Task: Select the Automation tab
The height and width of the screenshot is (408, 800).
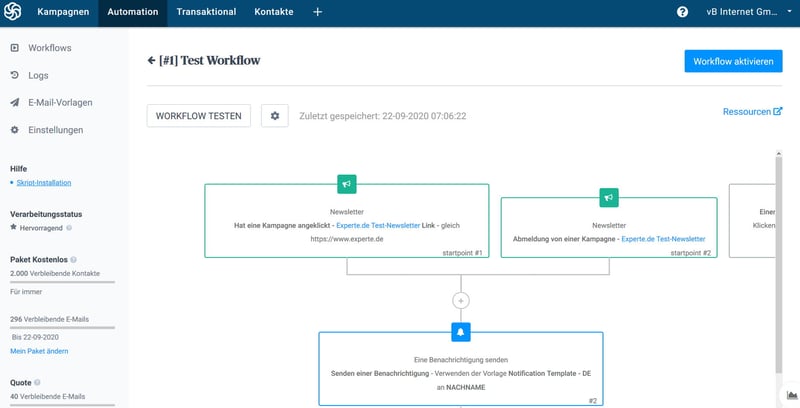Action: 133,12
